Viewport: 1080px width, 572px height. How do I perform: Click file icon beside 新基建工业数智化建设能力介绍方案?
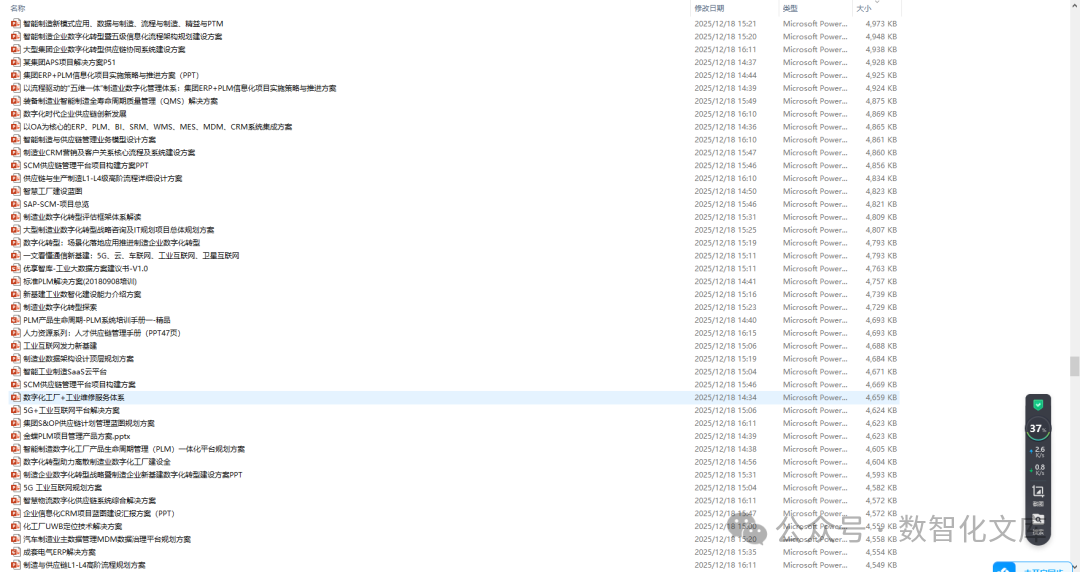pyautogui.click(x=16, y=294)
